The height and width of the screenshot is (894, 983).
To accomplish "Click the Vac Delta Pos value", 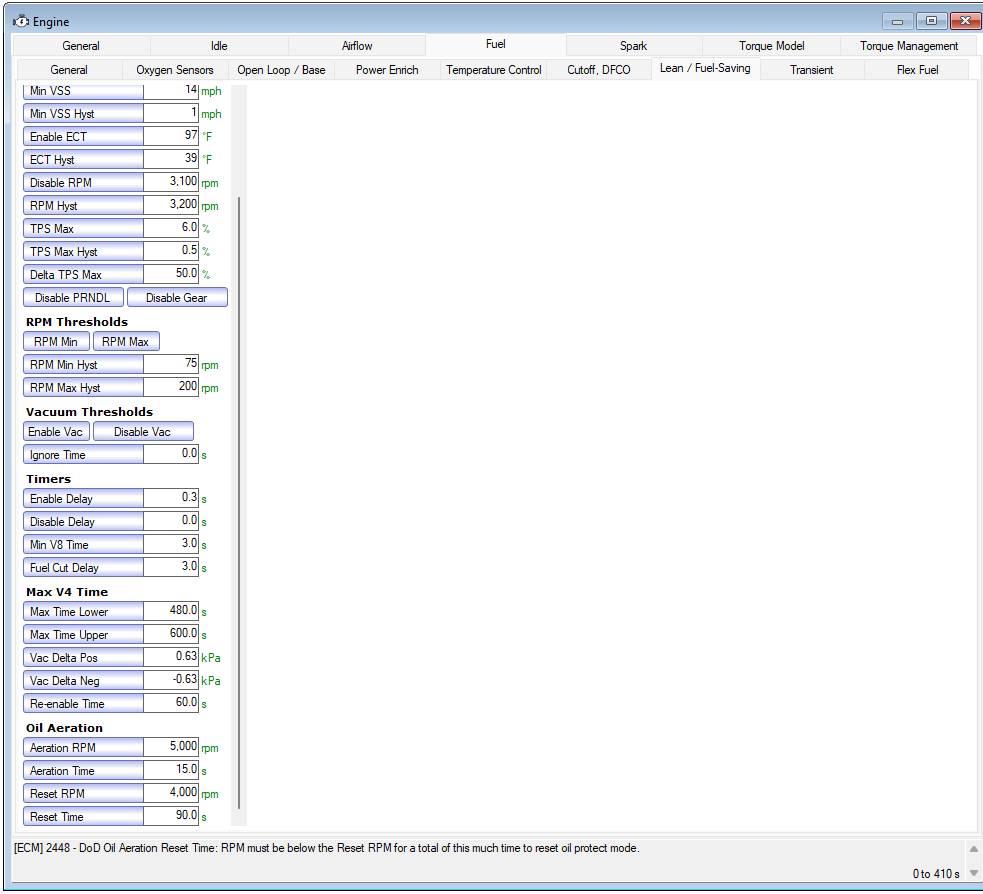I will (x=171, y=657).
